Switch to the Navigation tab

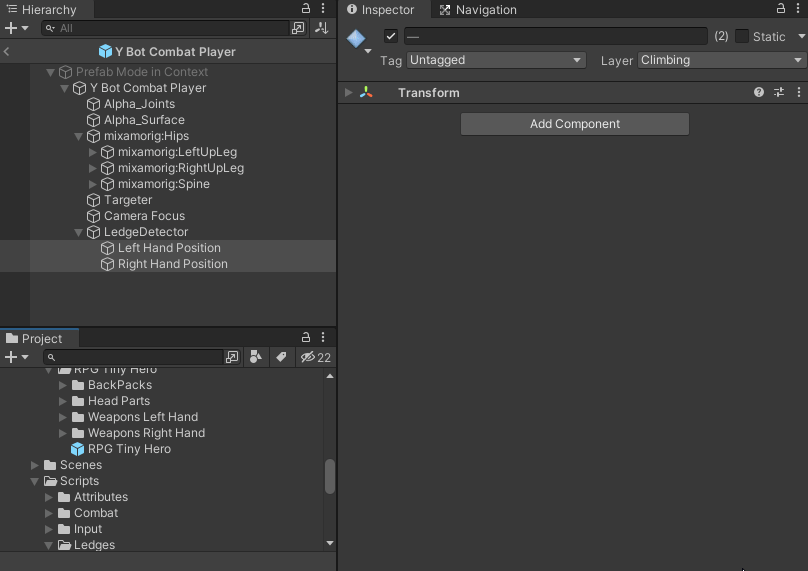pos(478,10)
